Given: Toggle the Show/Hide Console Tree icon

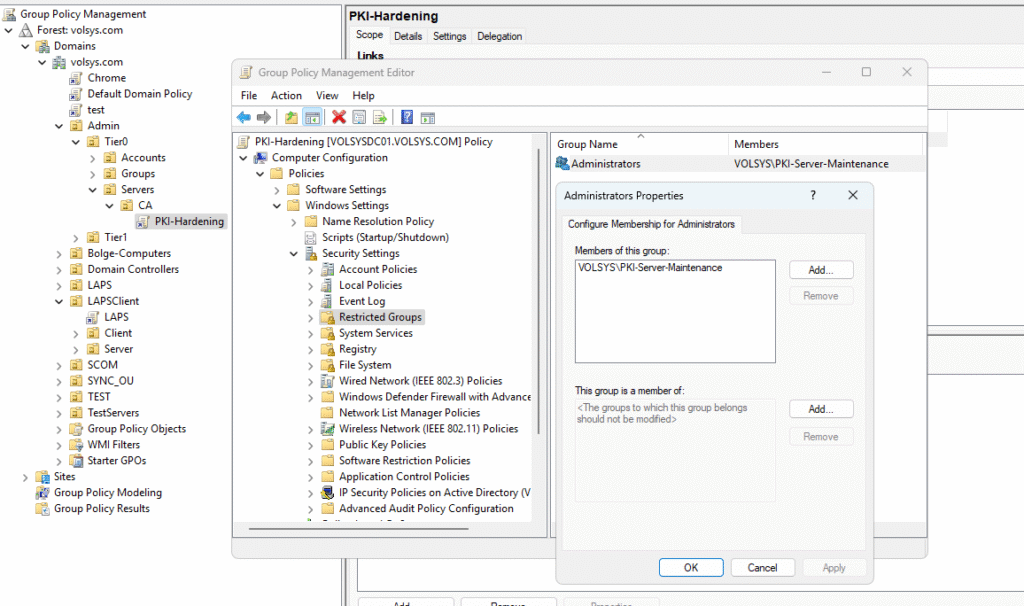Looking at the screenshot, I should pyautogui.click(x=312, y=117).
